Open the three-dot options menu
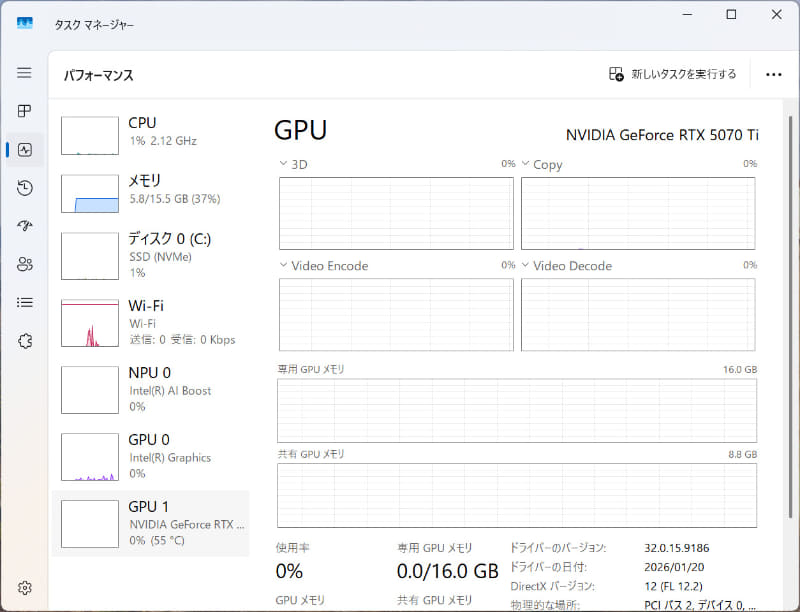This screenshot has width=800, height=612. tap(773, 73)
